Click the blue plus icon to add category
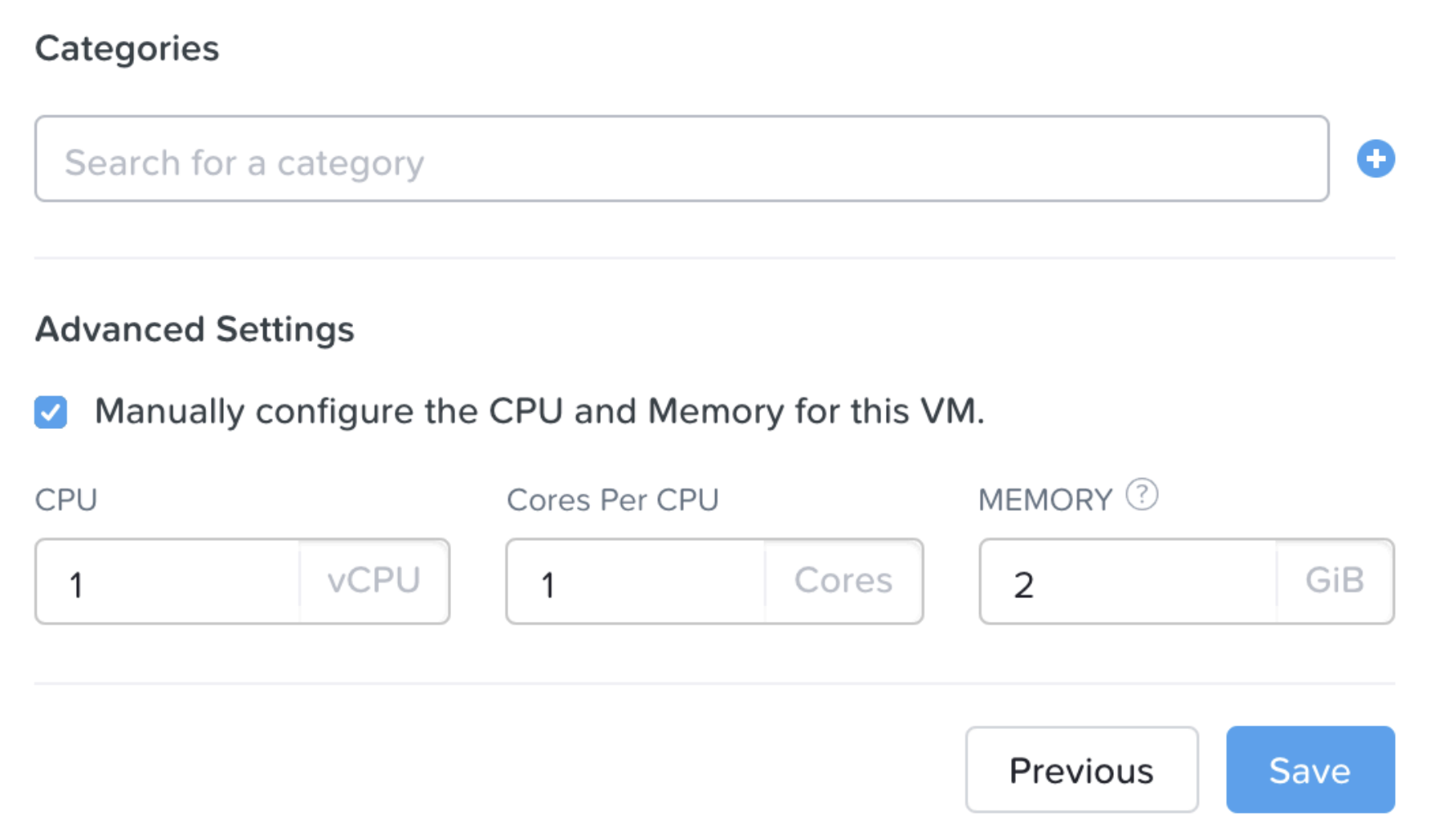Viewport: 1440px width, 840px height. [1375, 159]
